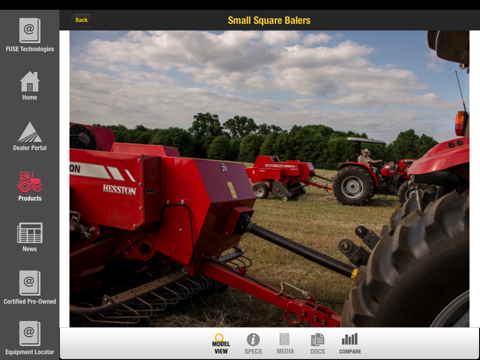Open the Specs tab
The image size is (480, 360).
click(253, 344)
